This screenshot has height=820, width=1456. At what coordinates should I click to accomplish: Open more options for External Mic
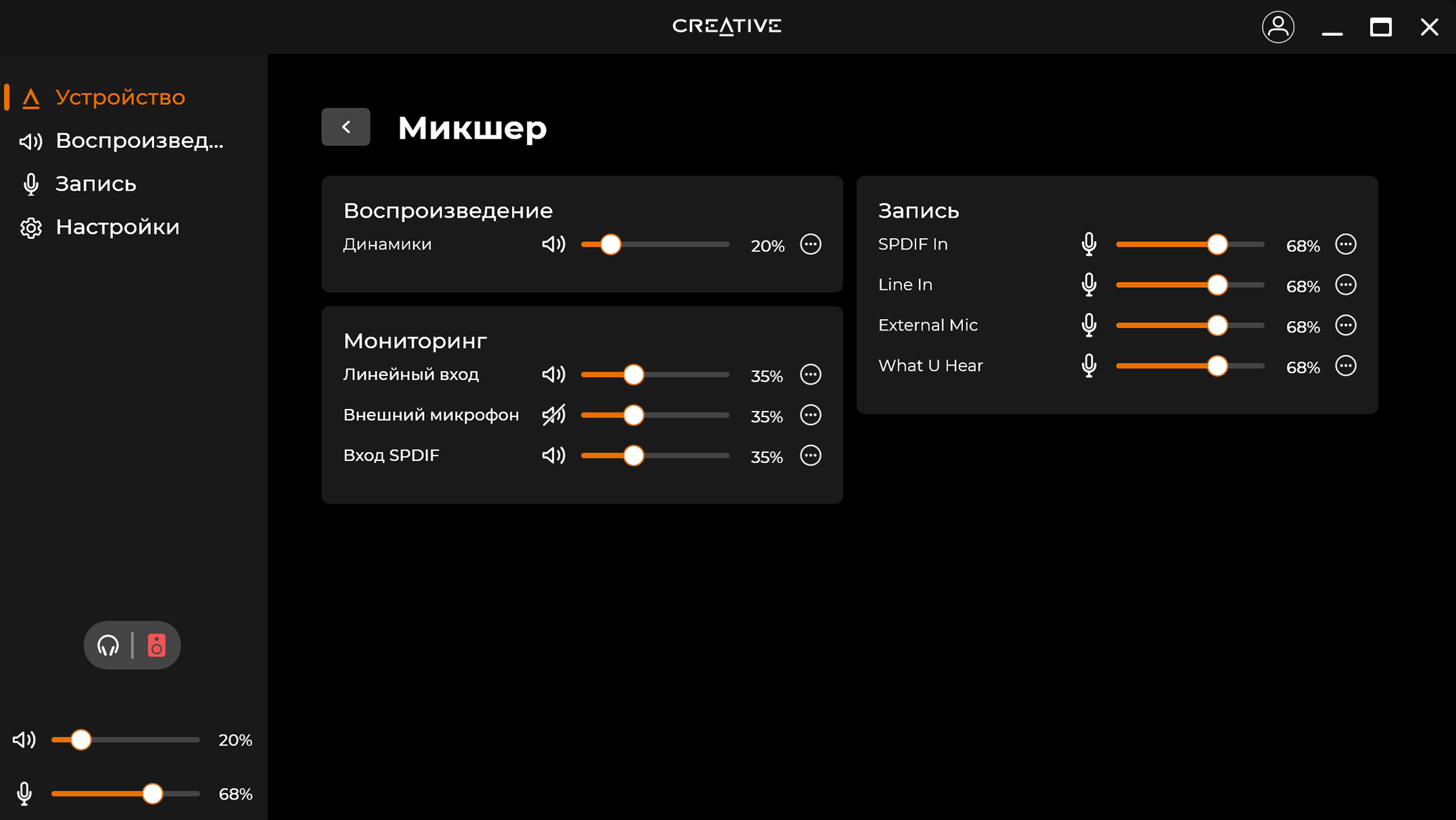point(1345,325)
